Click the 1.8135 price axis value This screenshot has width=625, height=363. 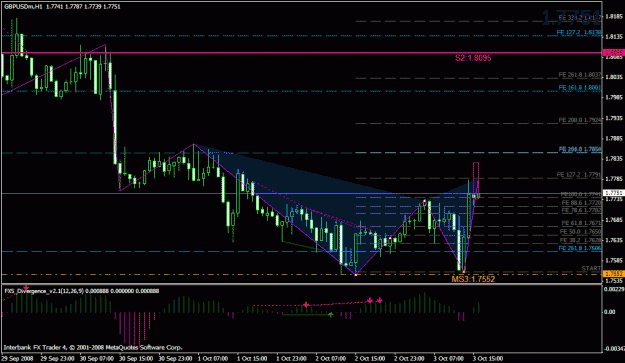tap(615, 37)
